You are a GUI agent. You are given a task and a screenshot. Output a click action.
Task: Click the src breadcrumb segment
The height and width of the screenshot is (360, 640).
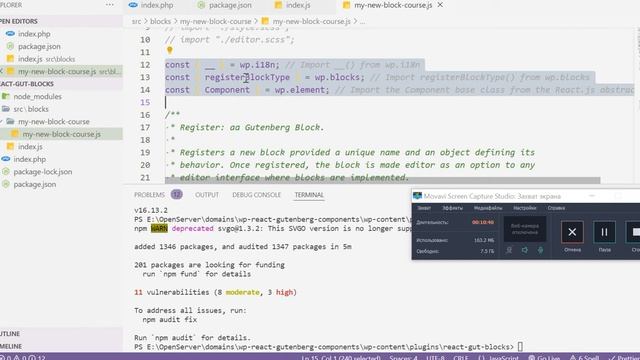pyautogui.click(x=136, y=21)
